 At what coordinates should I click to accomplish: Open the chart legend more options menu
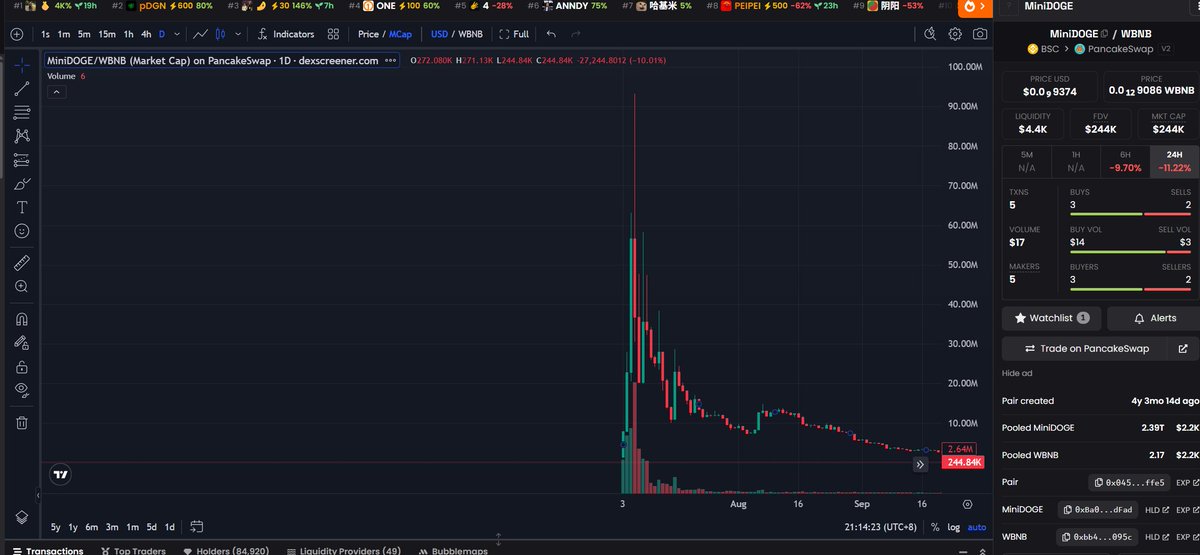pos(391,60)
